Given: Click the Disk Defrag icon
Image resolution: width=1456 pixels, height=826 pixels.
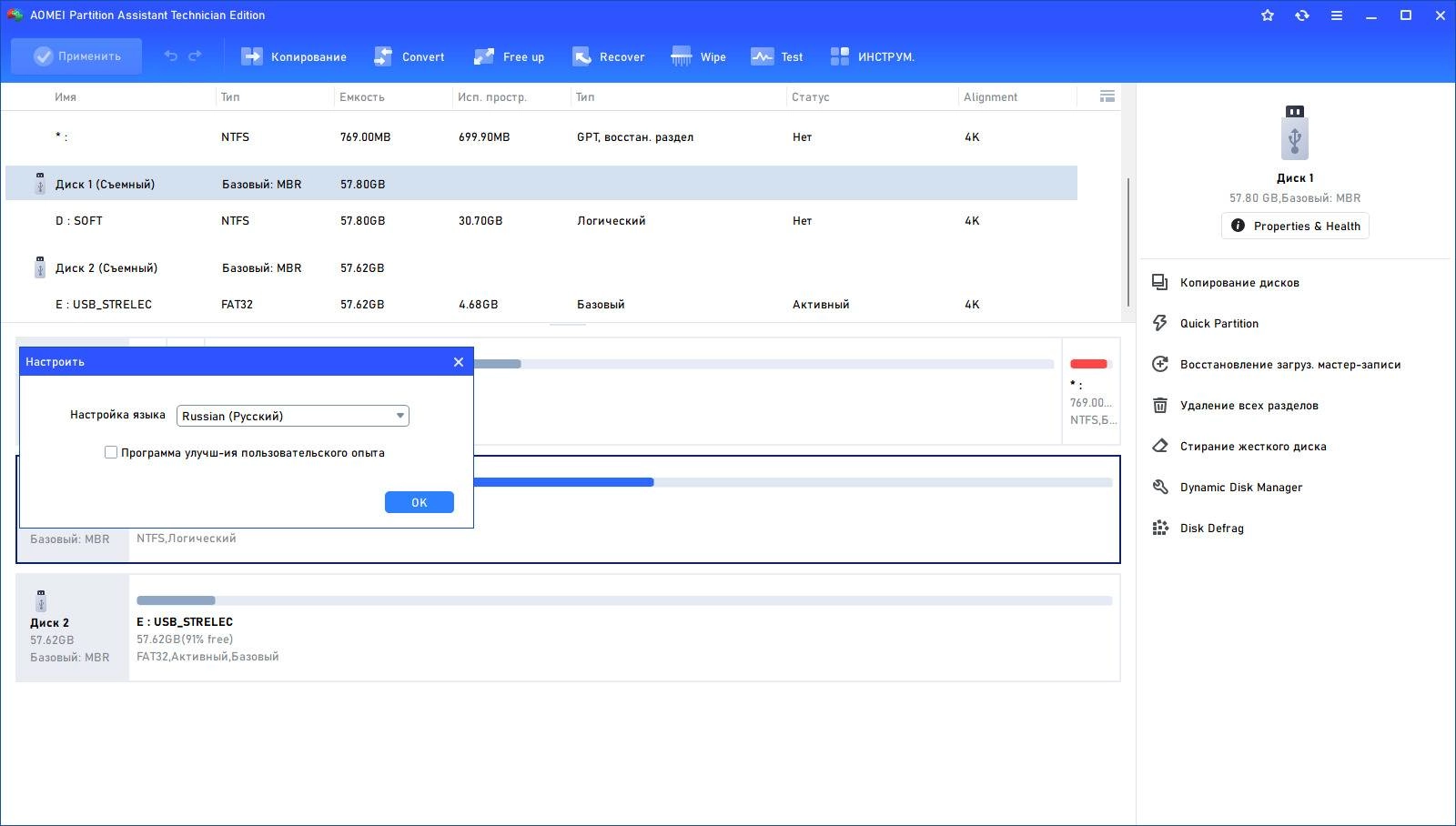Looking at the screenshot, I should pyautogui.click(x=1160, y=528).
